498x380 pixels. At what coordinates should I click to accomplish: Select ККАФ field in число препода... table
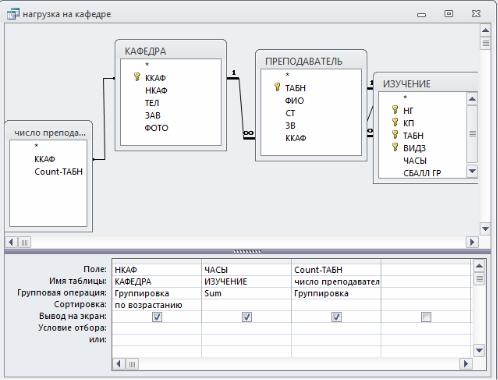pyautogui.click(x=45, y=159)
